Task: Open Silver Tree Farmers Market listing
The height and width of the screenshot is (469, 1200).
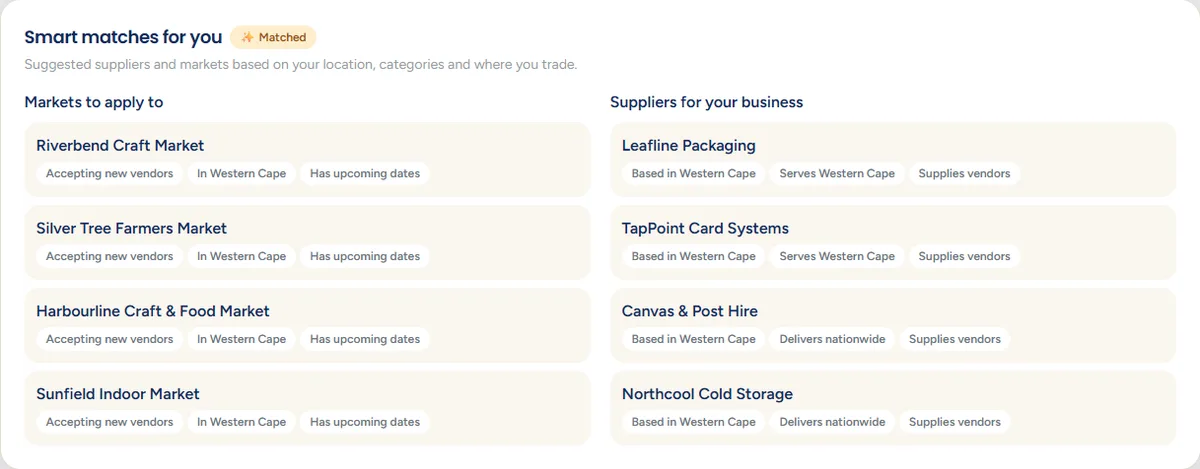Action: (307, 242)
